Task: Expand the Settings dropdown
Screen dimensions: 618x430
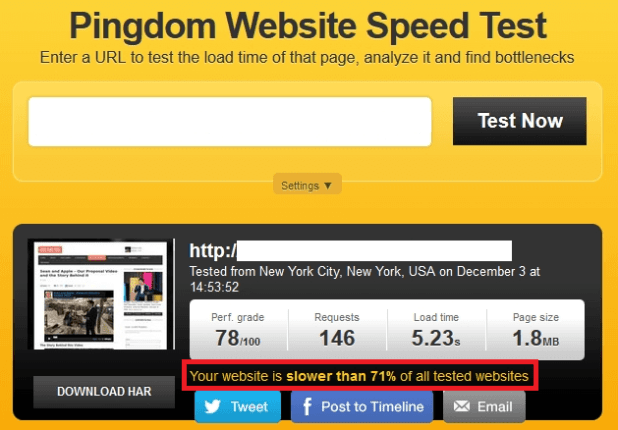Action: coord(307,185)
